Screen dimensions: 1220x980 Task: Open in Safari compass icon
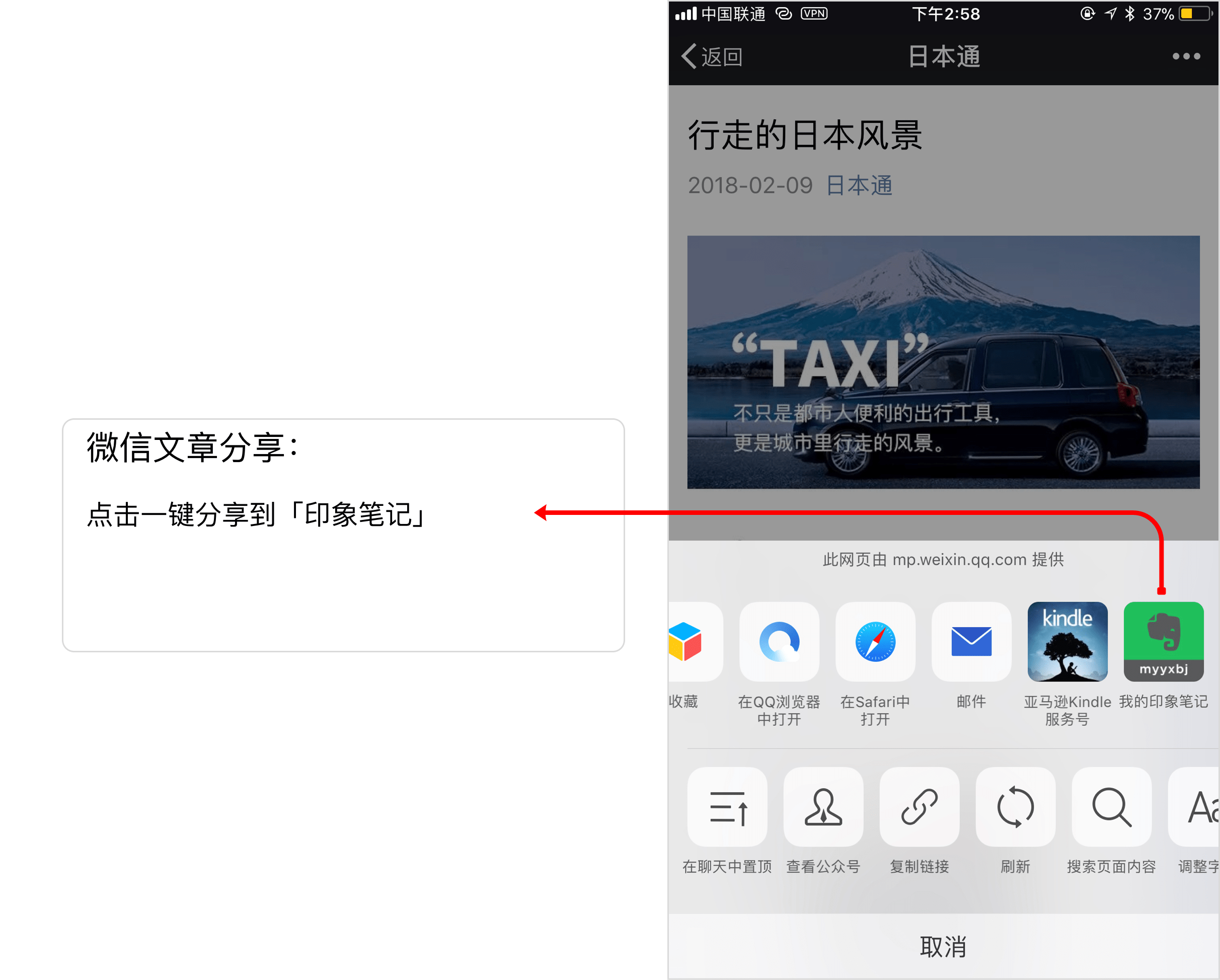coord(875,641)
